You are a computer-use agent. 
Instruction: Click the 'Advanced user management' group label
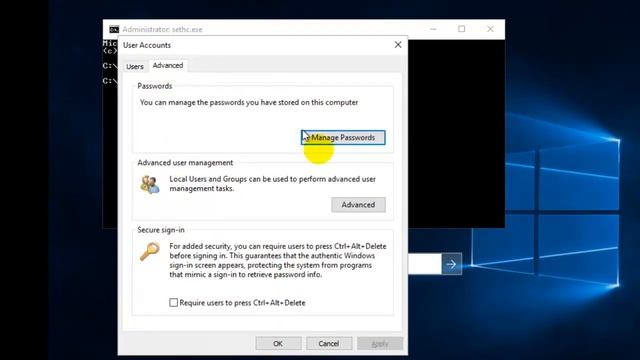pyautogui.click(x=185, y=162)
